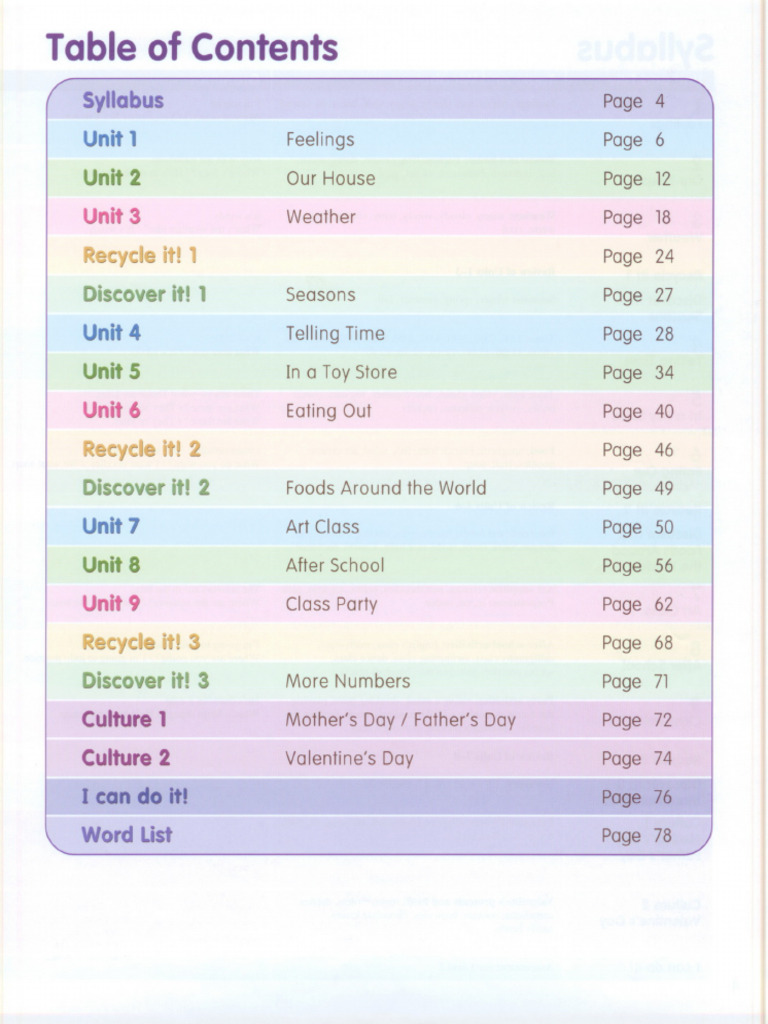Open Unit 4 Telling Time
Viewport: 768px width, 1024px height.
coord(112,333)
